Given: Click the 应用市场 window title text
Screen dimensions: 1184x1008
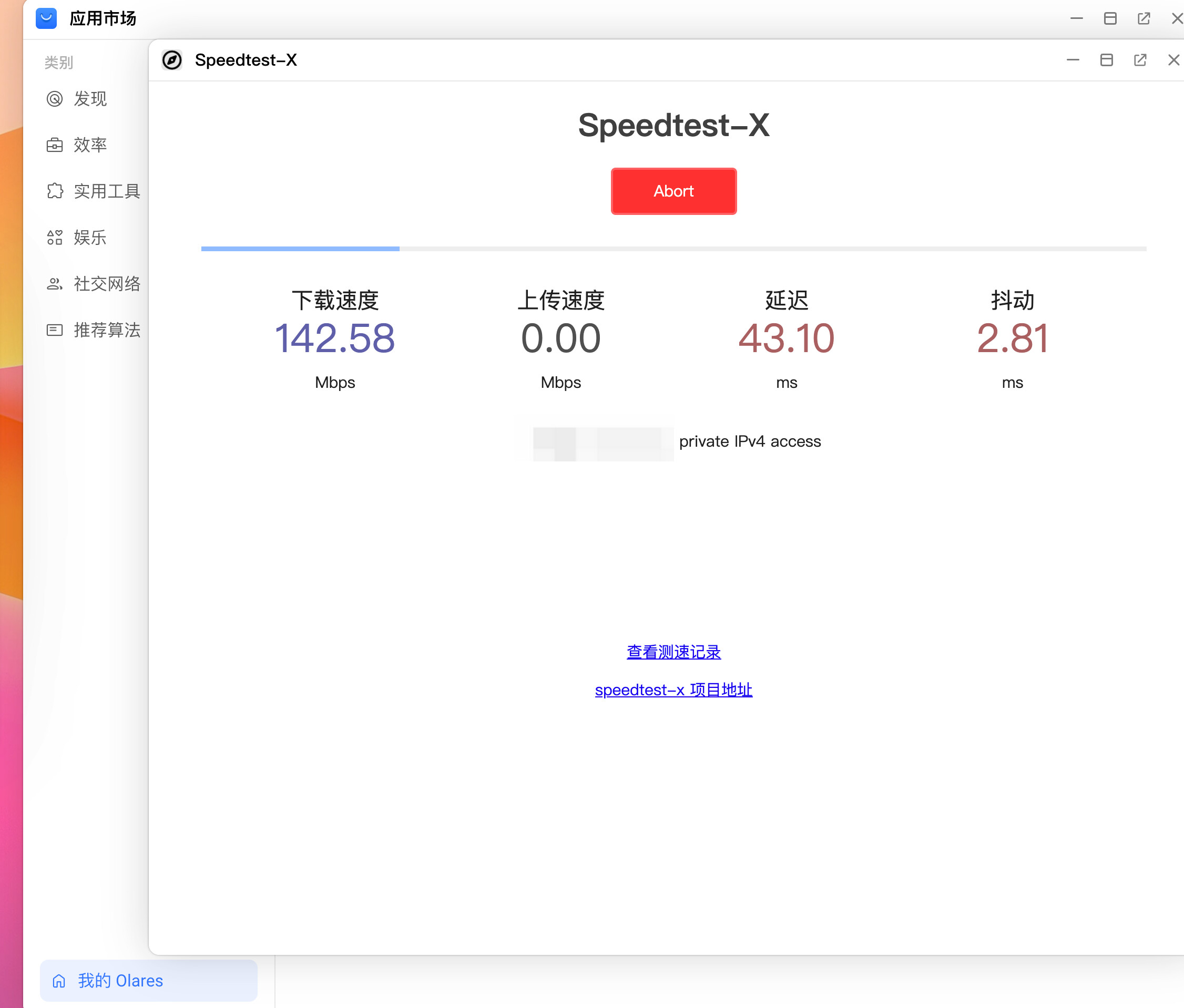Looking at the screenshot, I should click(103, 18).
